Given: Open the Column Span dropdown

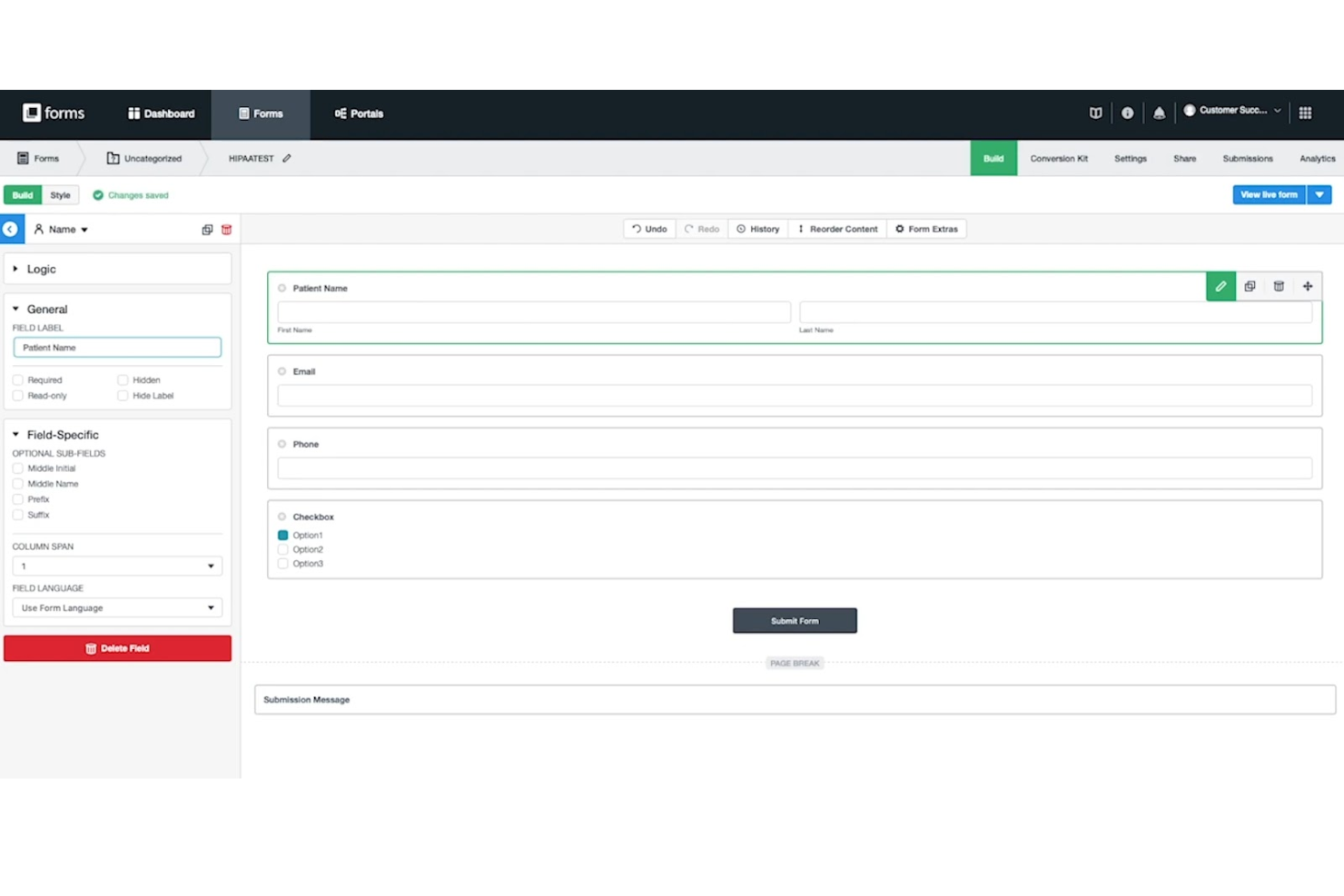Looking at the screenshot, I should point(116,566).
